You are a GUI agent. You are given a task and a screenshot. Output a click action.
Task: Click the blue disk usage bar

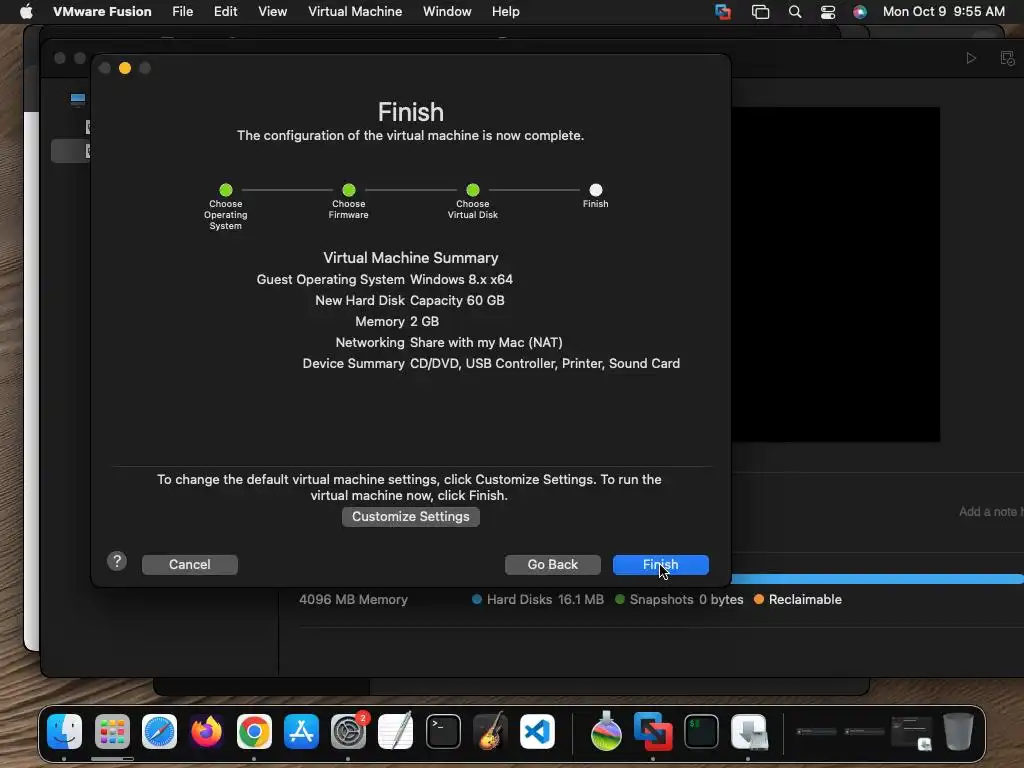[877, 579]
